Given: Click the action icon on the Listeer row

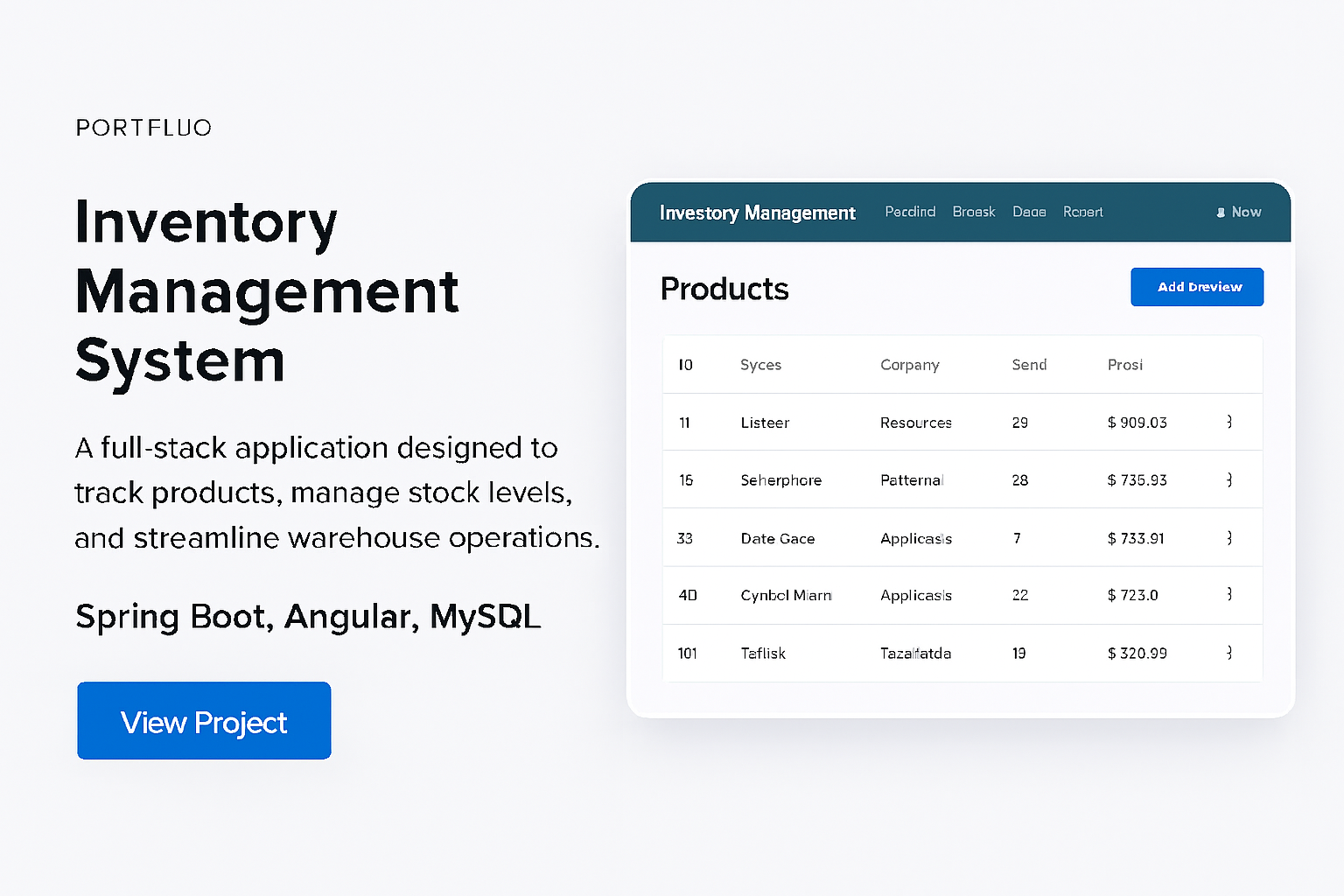Looking at the screenshot, I should click(1228, 422).
